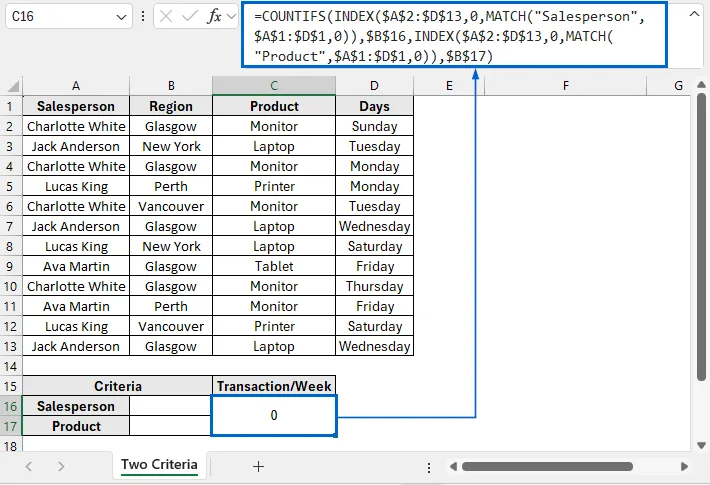Collapse the formula bar with the chevron
The width and height of the screenshot is (710, 485).
[x=694, y=14]
